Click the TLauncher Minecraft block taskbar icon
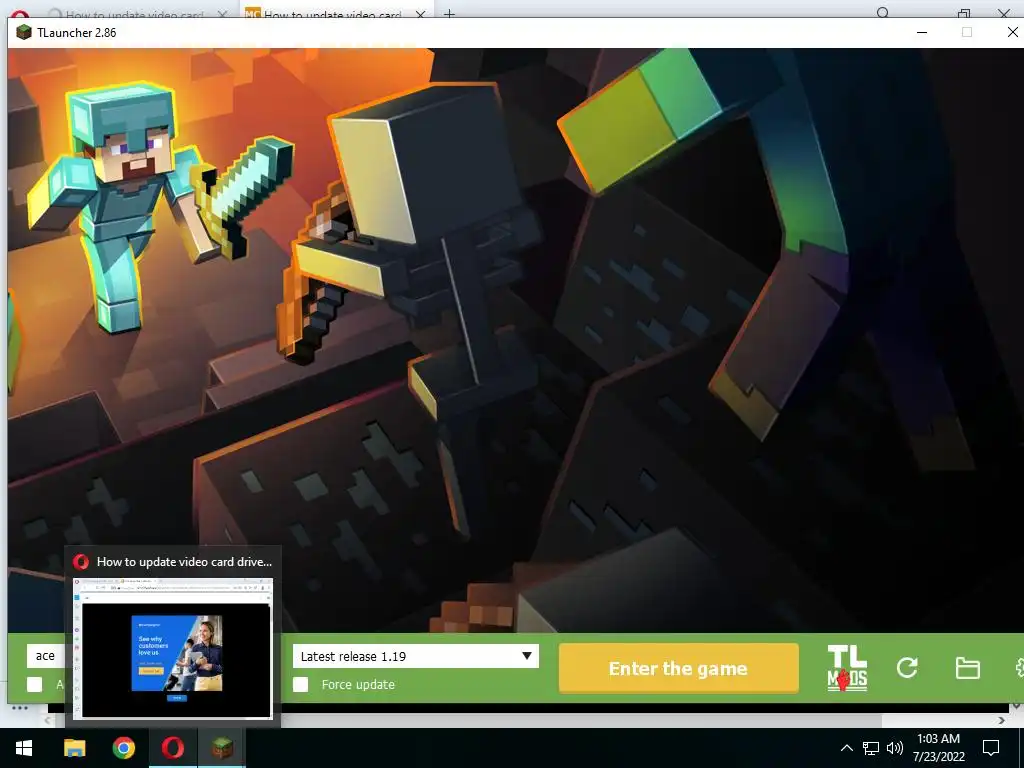Image resolution: width=1024 pixels, height=768 pixels. (222, 748)
